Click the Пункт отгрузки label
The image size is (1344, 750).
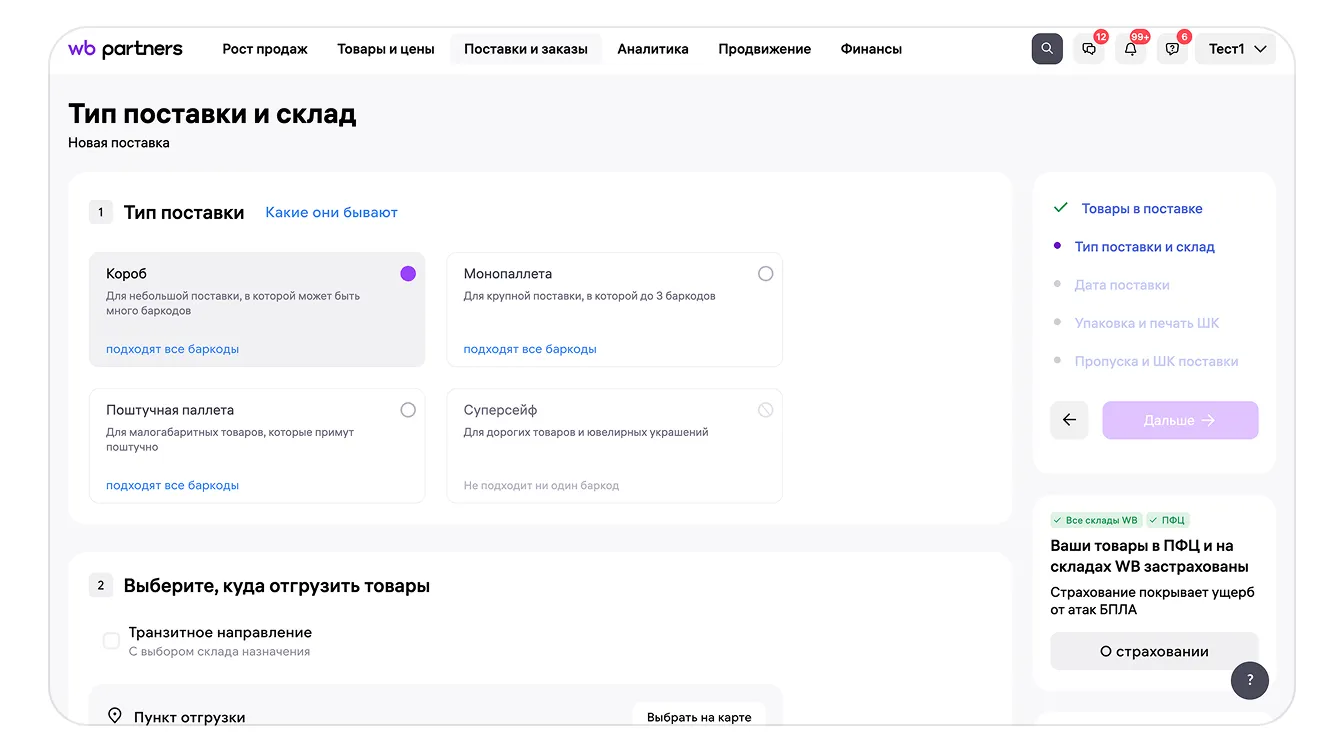coord(190,717)
